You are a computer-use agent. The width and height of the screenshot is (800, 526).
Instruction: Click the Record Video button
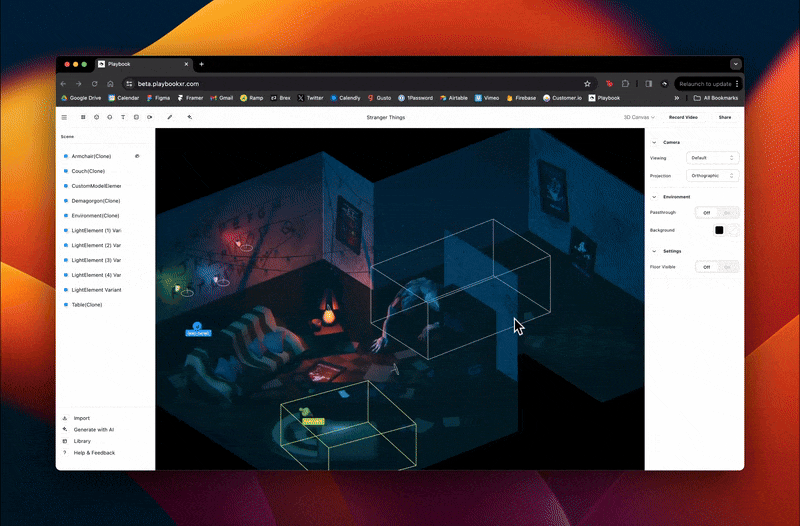683,117
